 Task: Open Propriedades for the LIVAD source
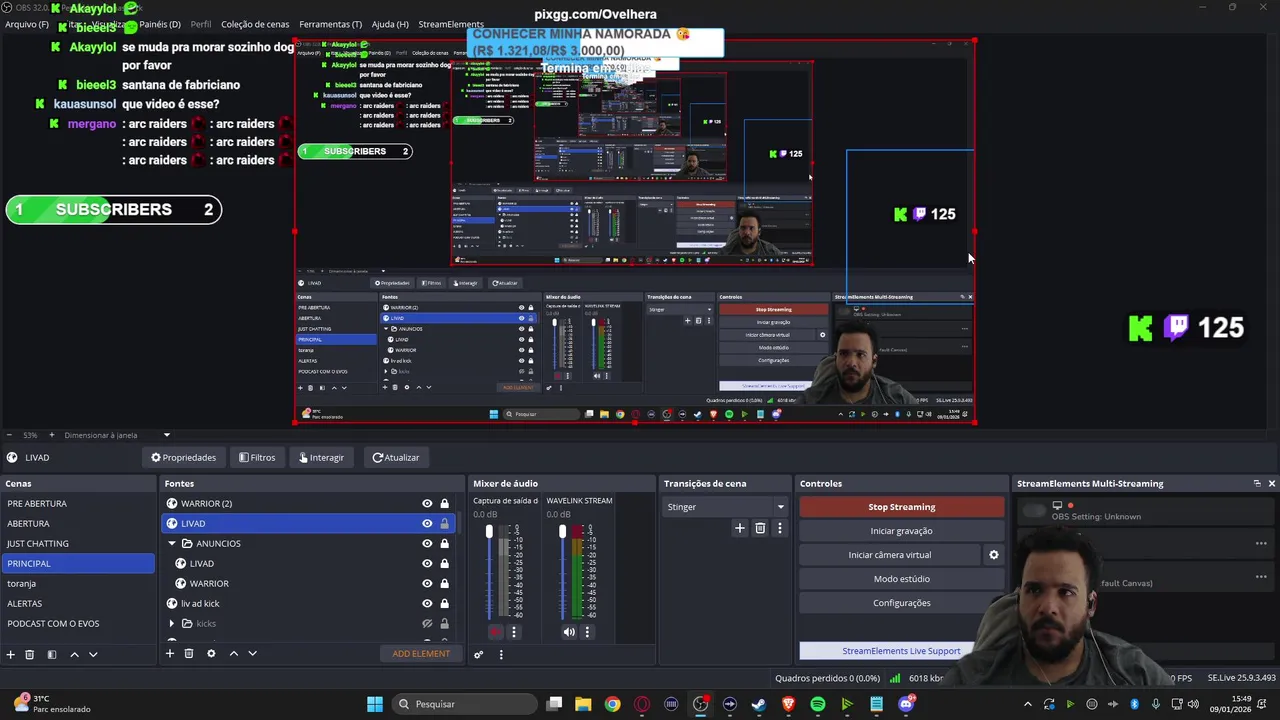(184, 457)
